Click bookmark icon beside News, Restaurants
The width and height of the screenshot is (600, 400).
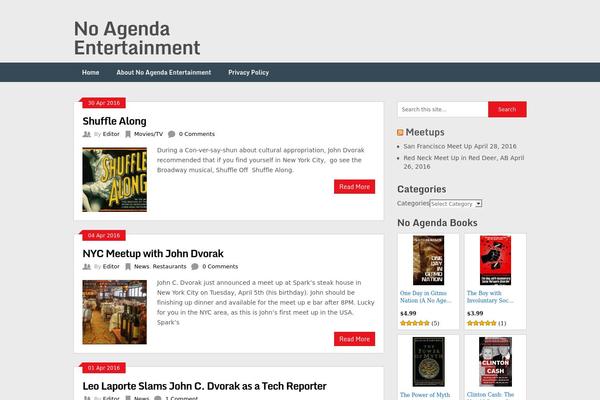point(128,266)
